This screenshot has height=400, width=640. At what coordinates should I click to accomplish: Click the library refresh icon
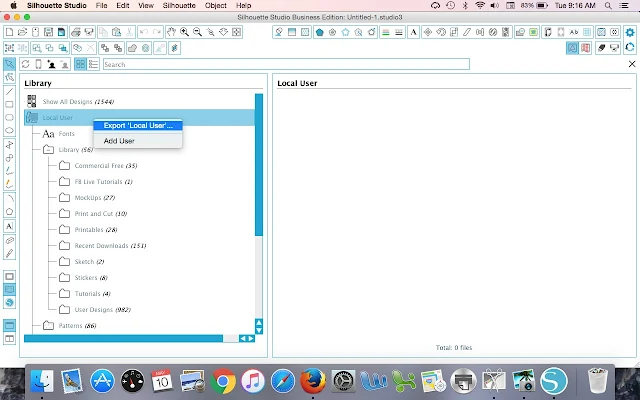(x=25, y=64)
